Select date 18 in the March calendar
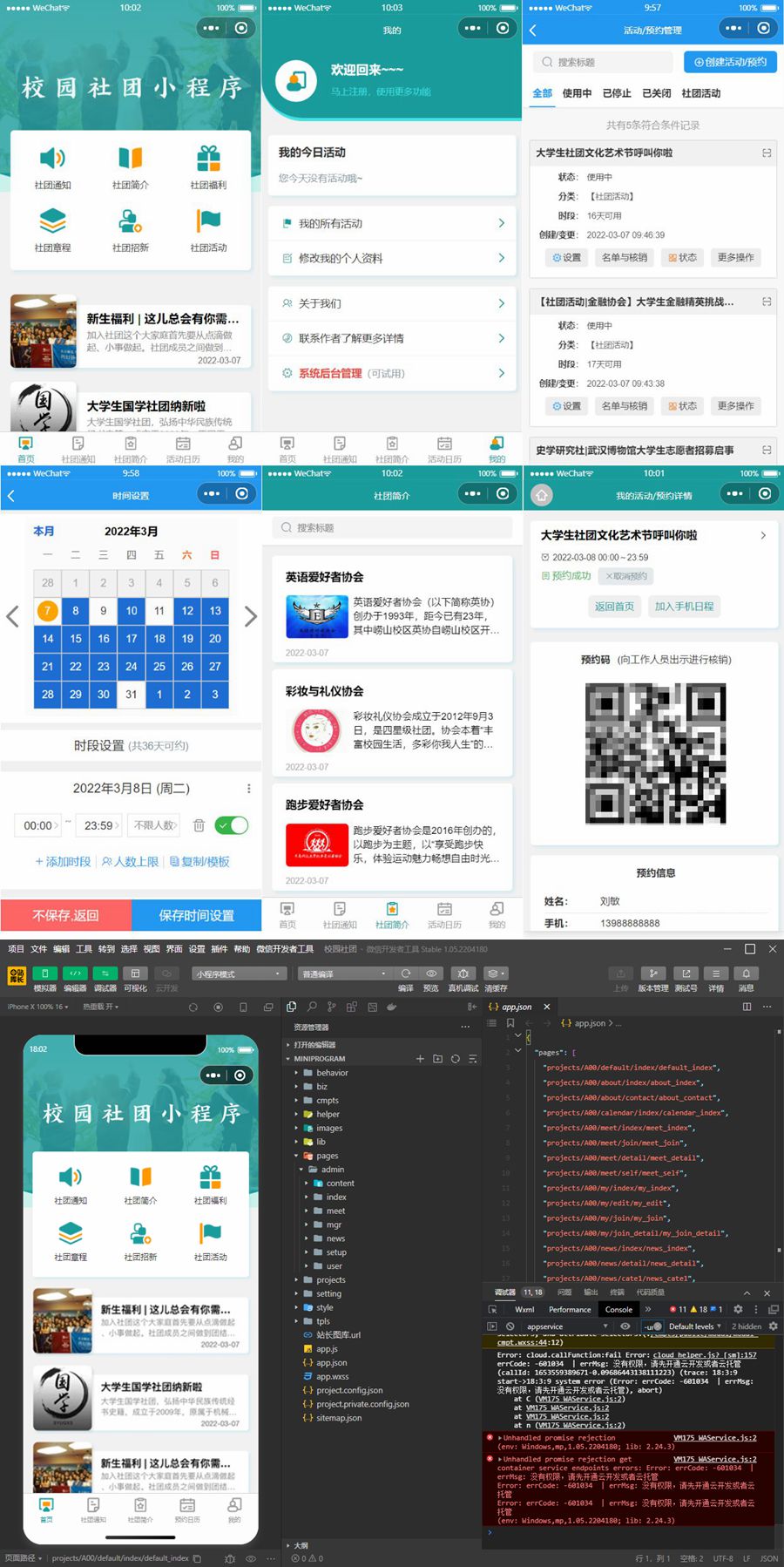Viewport: 784px width, 1567px height. (159, 639)
